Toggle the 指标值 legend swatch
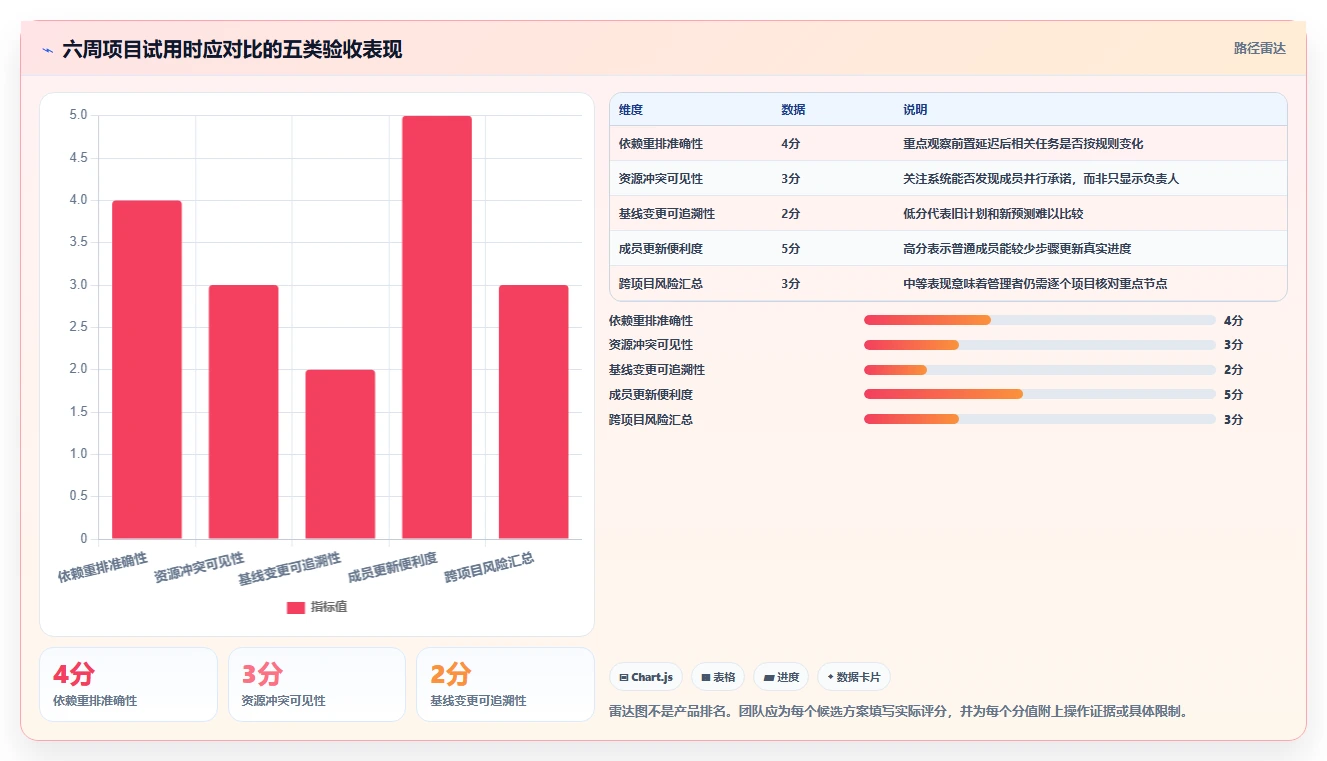The height and width of the screenshot is (761, 1327). coord(295,607)
